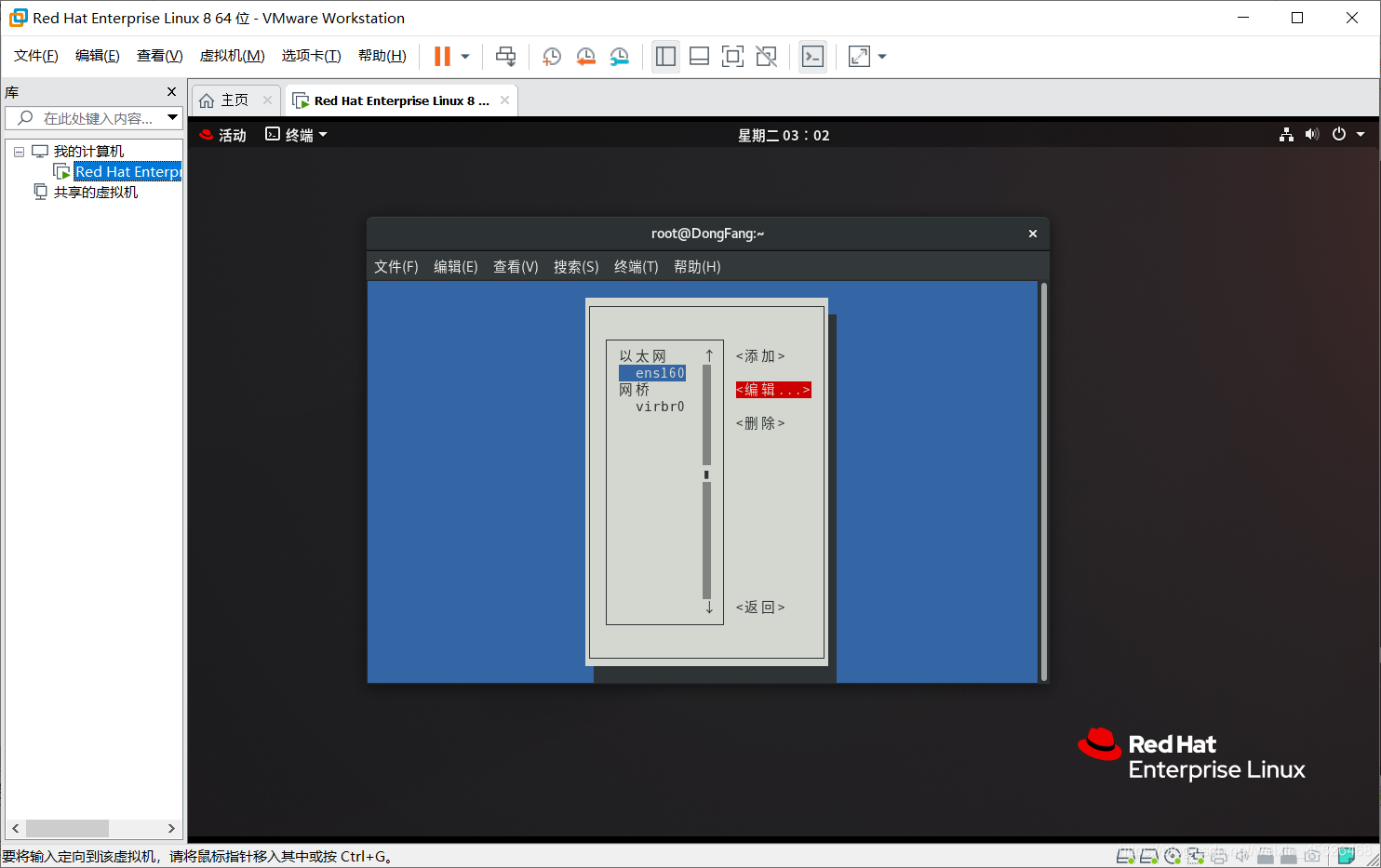The image size is (1381, 868).
Task: Toggle the library sidebar visibility
Action: pos(665,57)
